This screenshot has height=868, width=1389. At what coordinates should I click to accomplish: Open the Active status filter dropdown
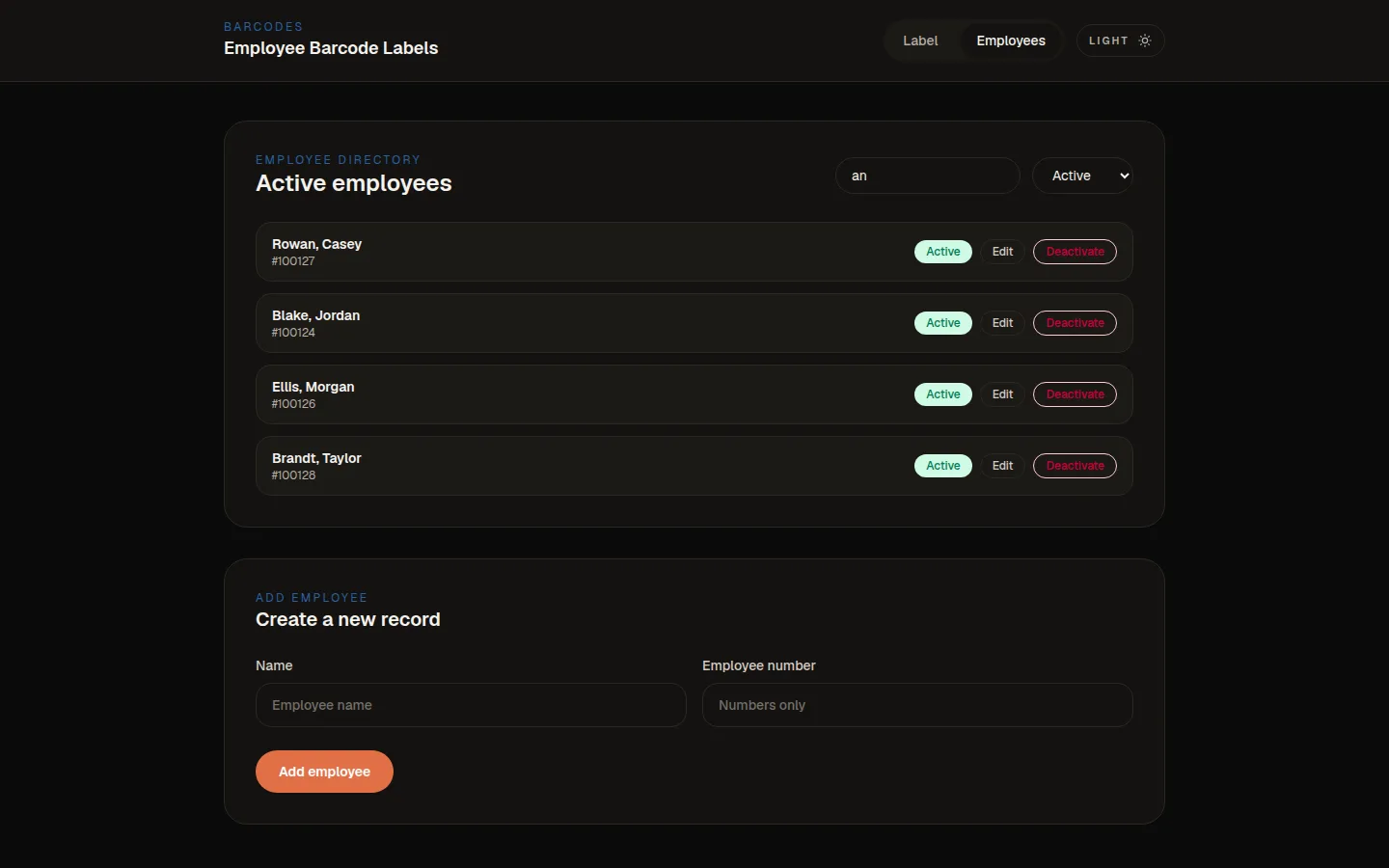coord(1082,176)
